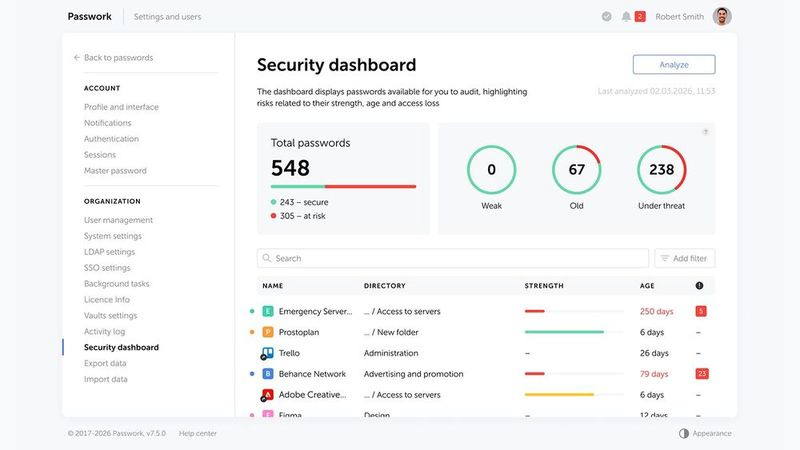The width and height of the screenshot is (800, 450).
Task: Click the Appearance half-circle icon
Action: [684, 433]
